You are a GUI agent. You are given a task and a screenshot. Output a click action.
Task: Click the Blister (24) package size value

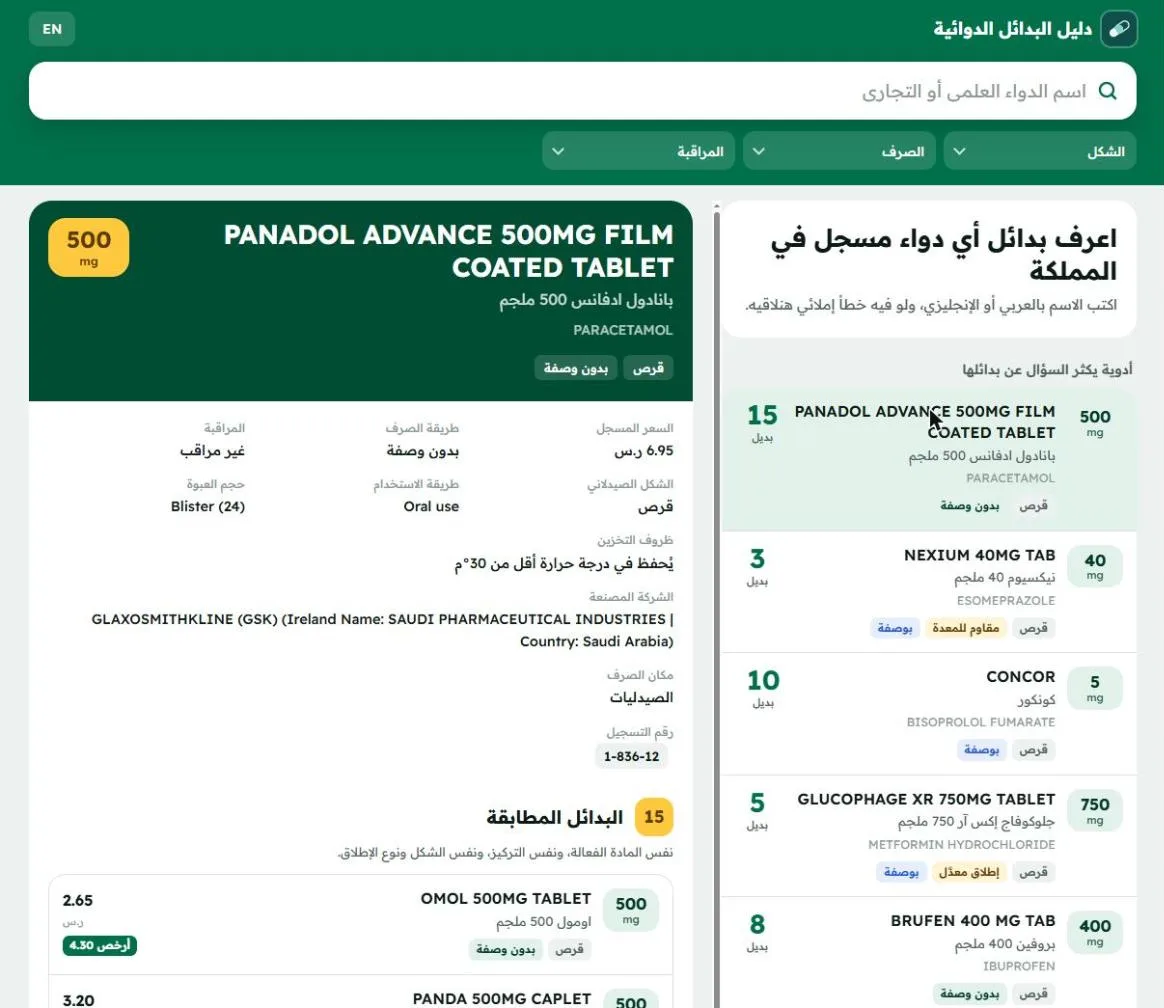(x=208, y=506)
